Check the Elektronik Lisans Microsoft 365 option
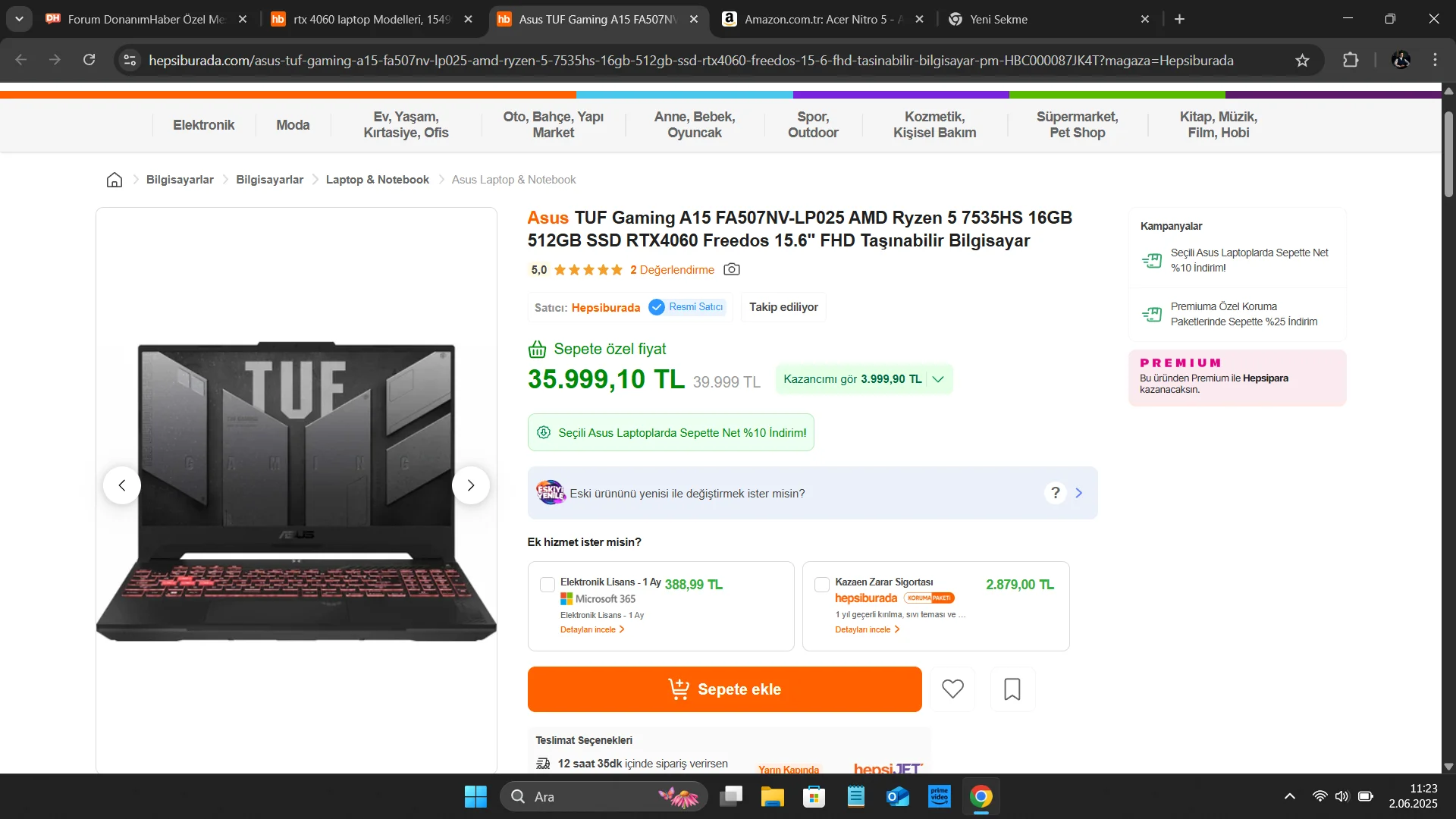 [x=547, y=585]
